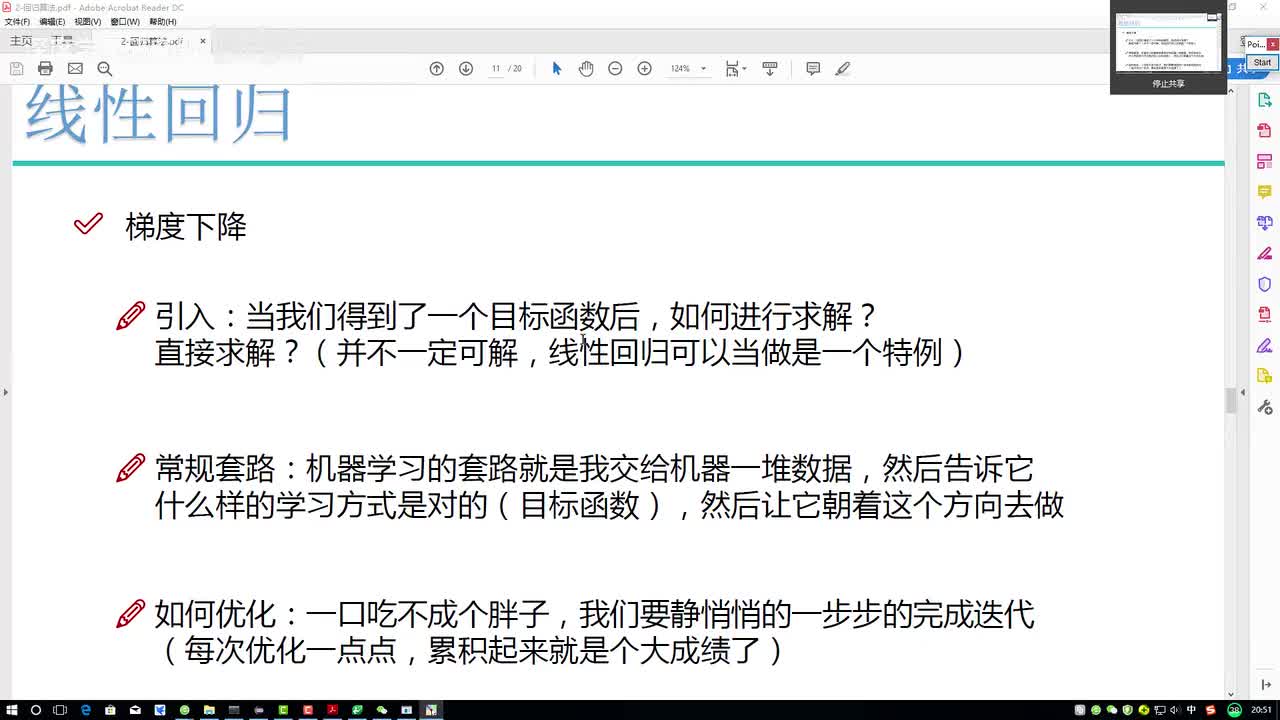The image size is (1280, 720).
Task: Click the email envelope icon
Action: tap(75, 68)
